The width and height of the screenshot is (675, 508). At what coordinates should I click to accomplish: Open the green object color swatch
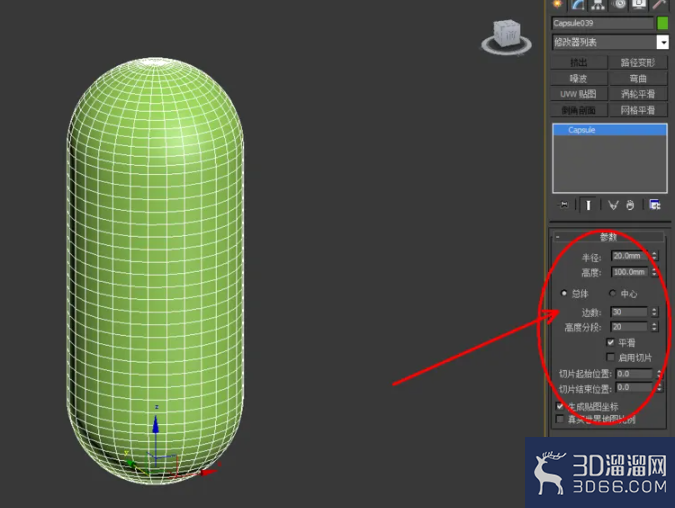663,23
